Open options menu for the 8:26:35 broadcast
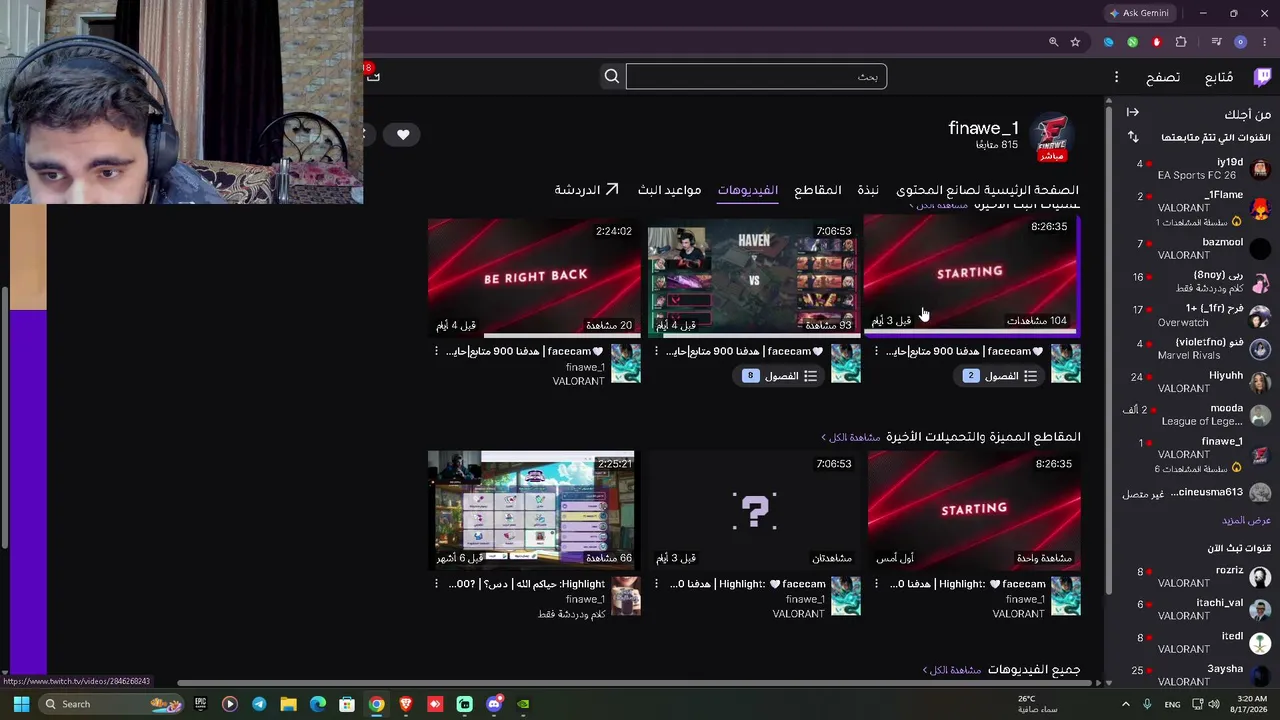The width and height of the screenshot is (1280, 720). pos(876,351)
